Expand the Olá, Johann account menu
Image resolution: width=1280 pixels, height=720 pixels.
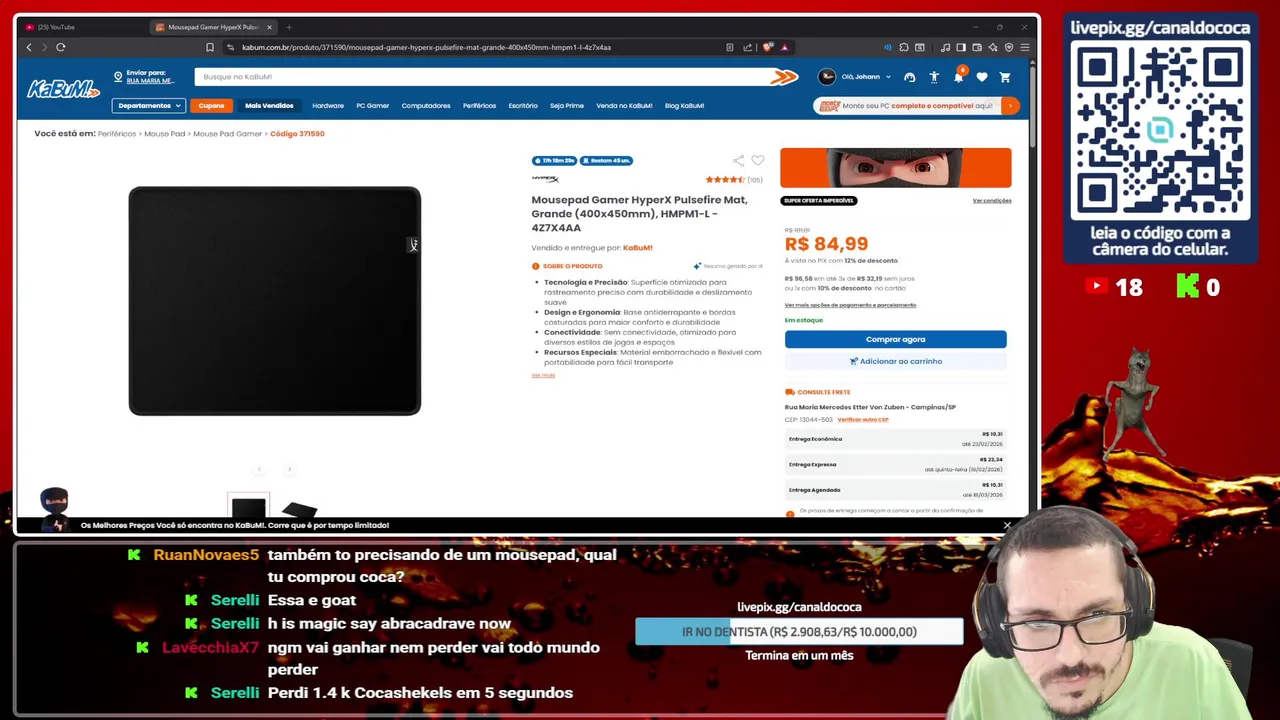click(855, 77)
